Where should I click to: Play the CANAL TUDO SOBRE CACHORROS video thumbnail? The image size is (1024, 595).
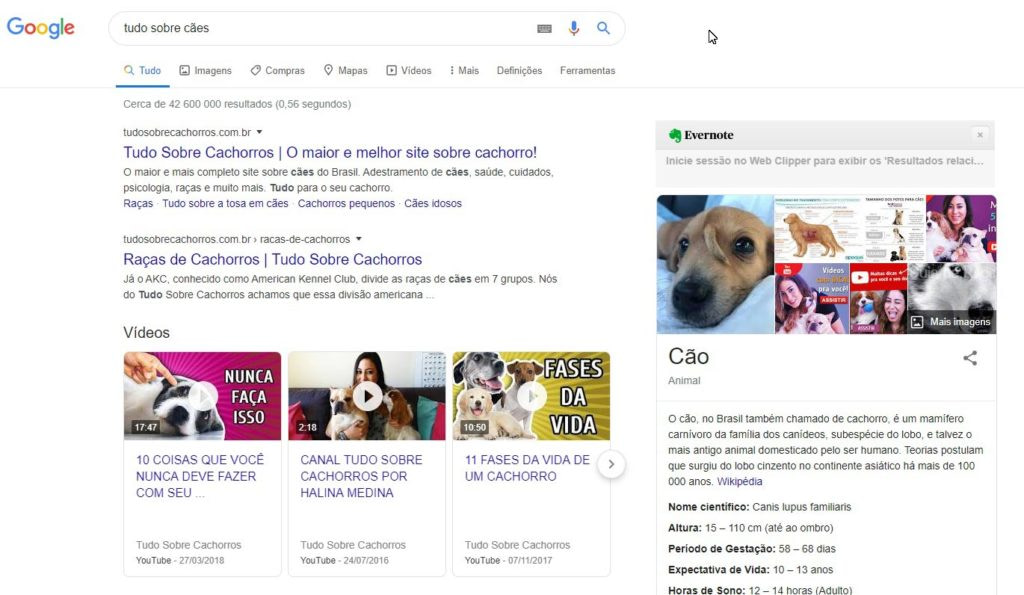coord(367,396)
